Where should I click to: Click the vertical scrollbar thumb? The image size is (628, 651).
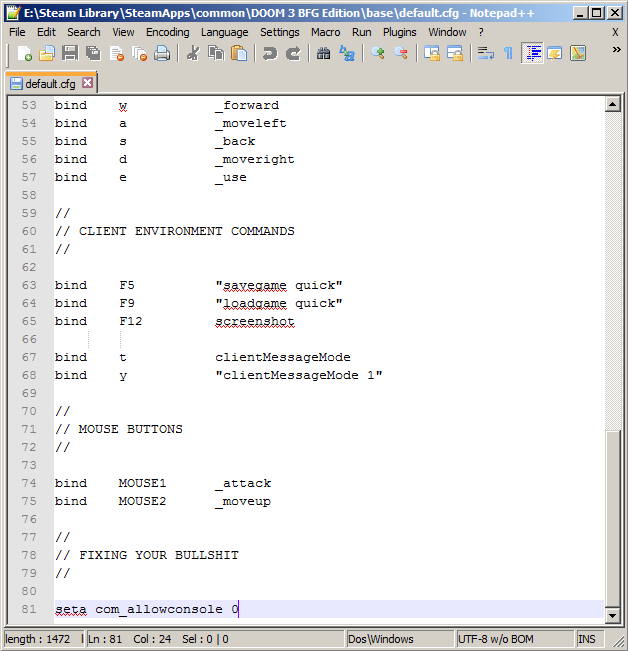pos(613,519)
